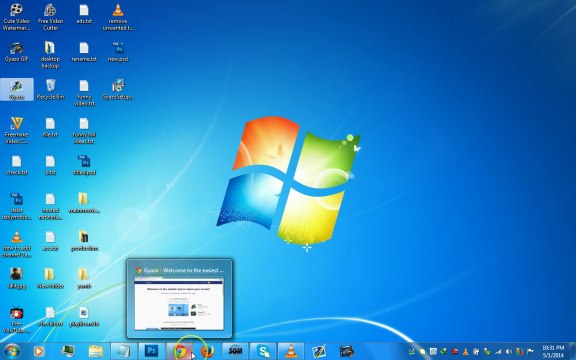Screen dimensions: 576x360
Task: Switch to Firefox in the taskbar
Action: 207,352
